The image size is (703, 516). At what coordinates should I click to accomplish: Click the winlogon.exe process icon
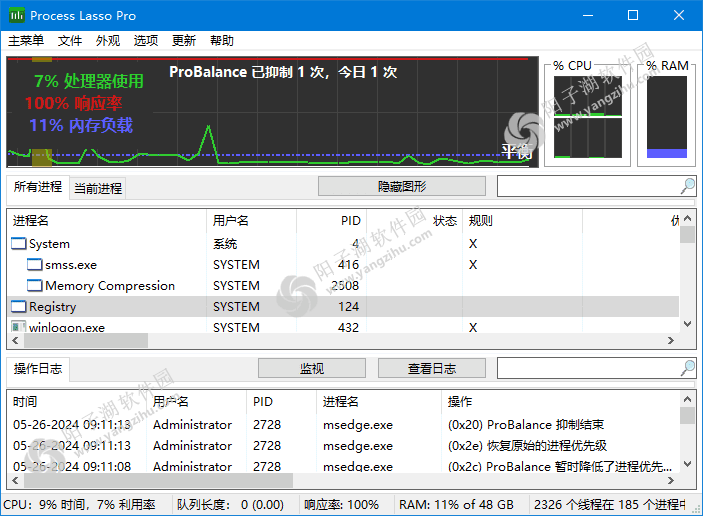19,327
